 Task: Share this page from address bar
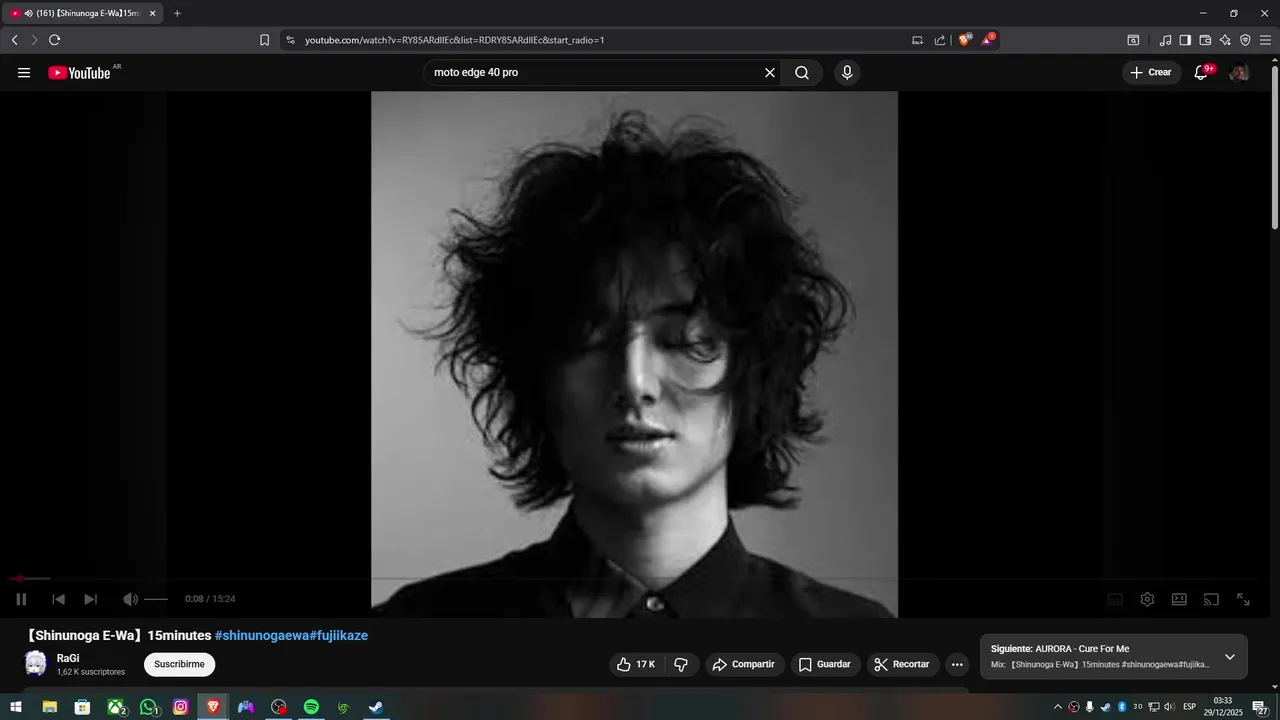pos(940,40)
